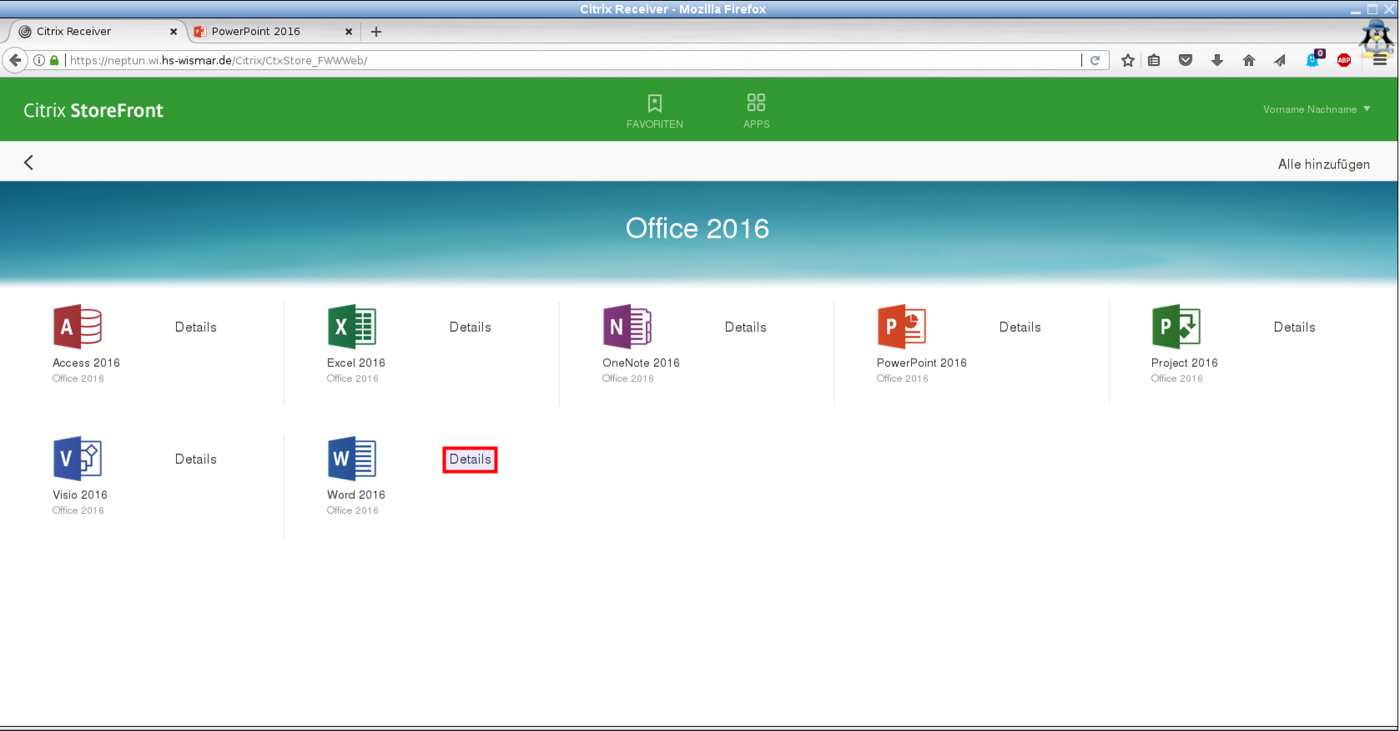Image resolution: width=1400 pixels, height=731 pixels.
Task: Launch Excel 2016 via its icon
Action: (352, 327)
